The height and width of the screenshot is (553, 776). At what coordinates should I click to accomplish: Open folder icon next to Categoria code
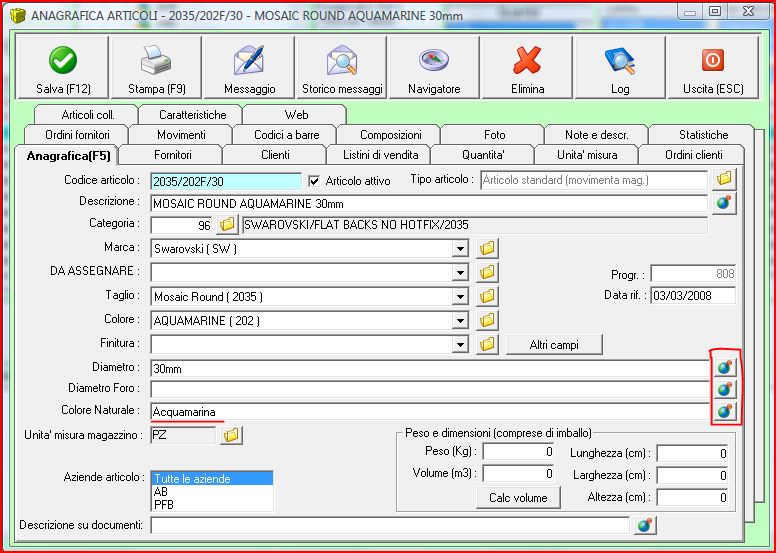[227, 225]
